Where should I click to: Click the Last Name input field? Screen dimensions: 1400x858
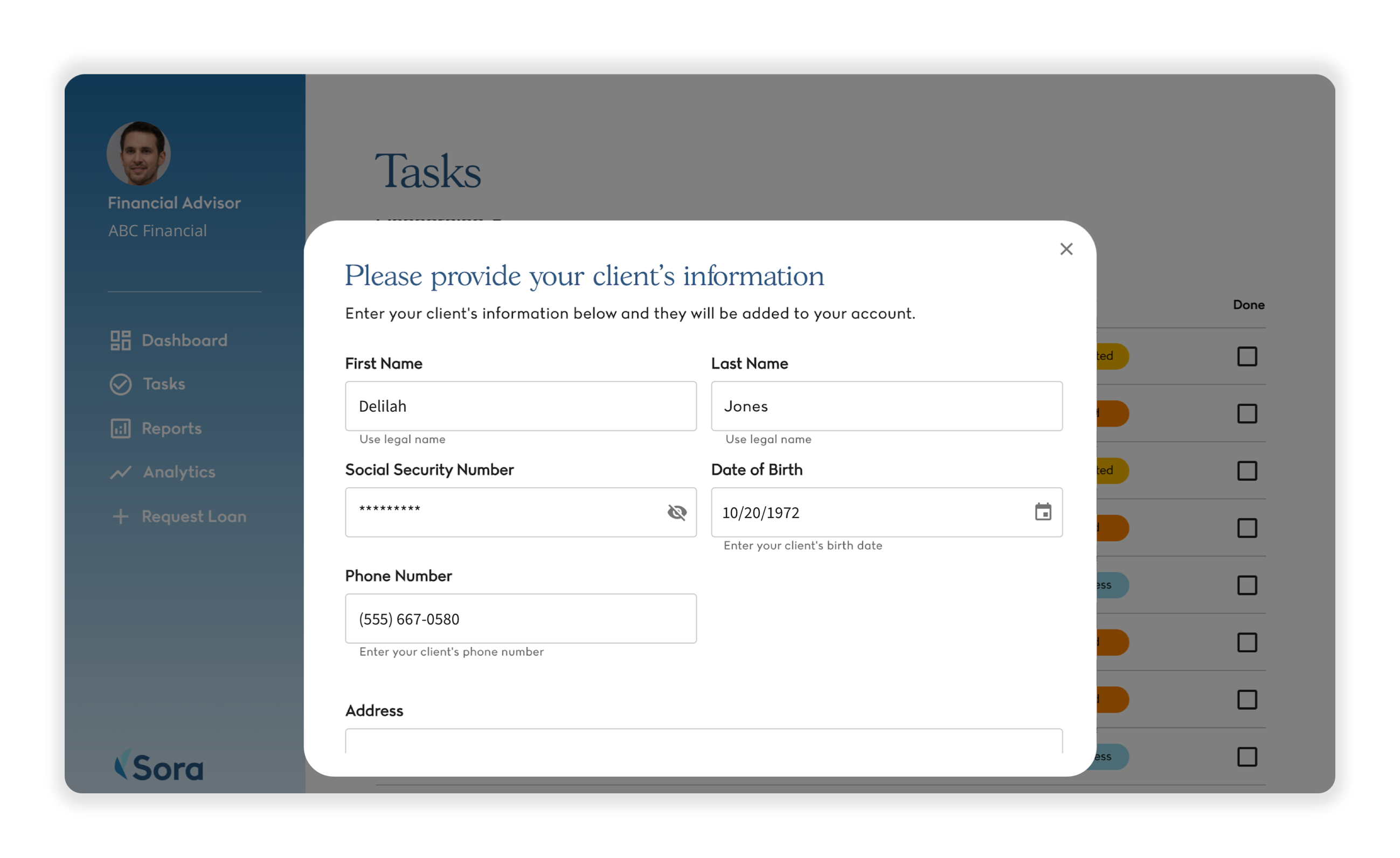pos(886,405)
